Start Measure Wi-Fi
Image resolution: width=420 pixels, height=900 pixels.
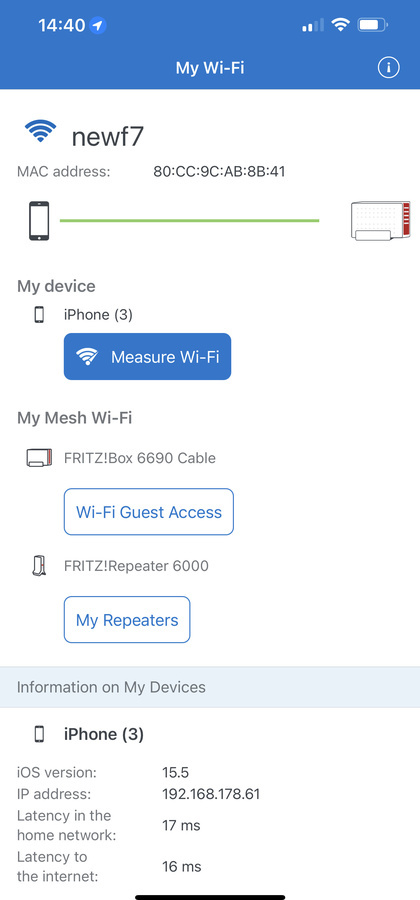(x=147, y=356)
